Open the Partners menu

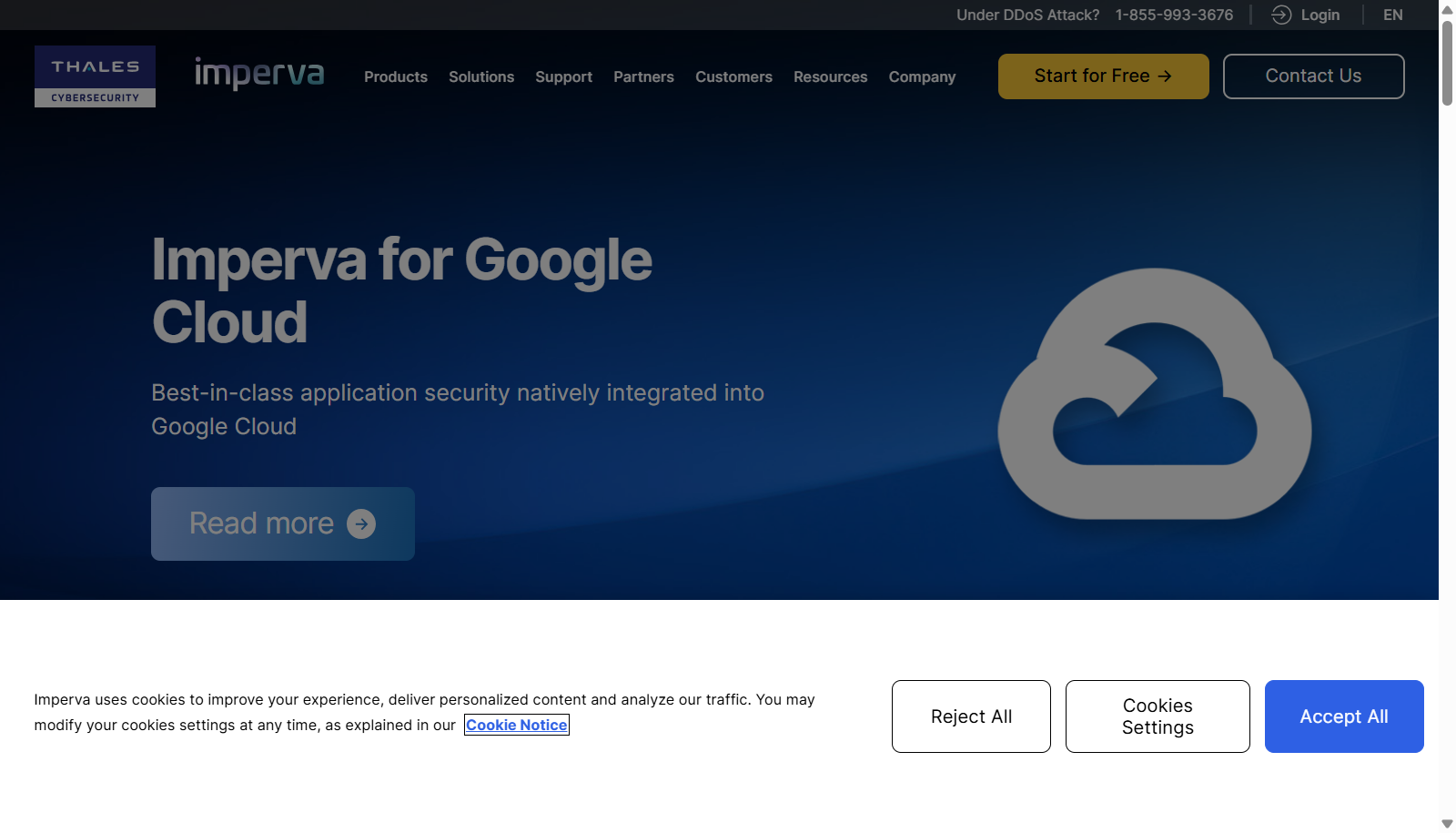click(643, 77)
